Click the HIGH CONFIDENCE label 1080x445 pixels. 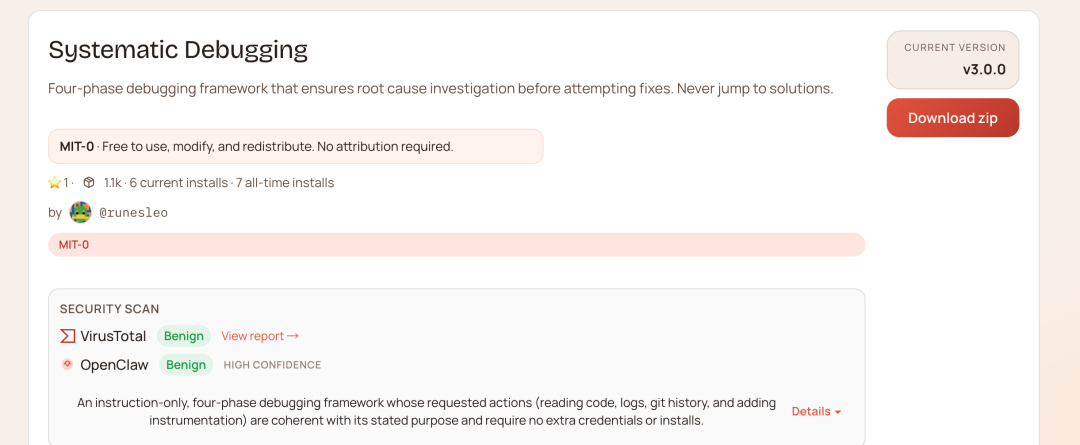tap(272, 365)
